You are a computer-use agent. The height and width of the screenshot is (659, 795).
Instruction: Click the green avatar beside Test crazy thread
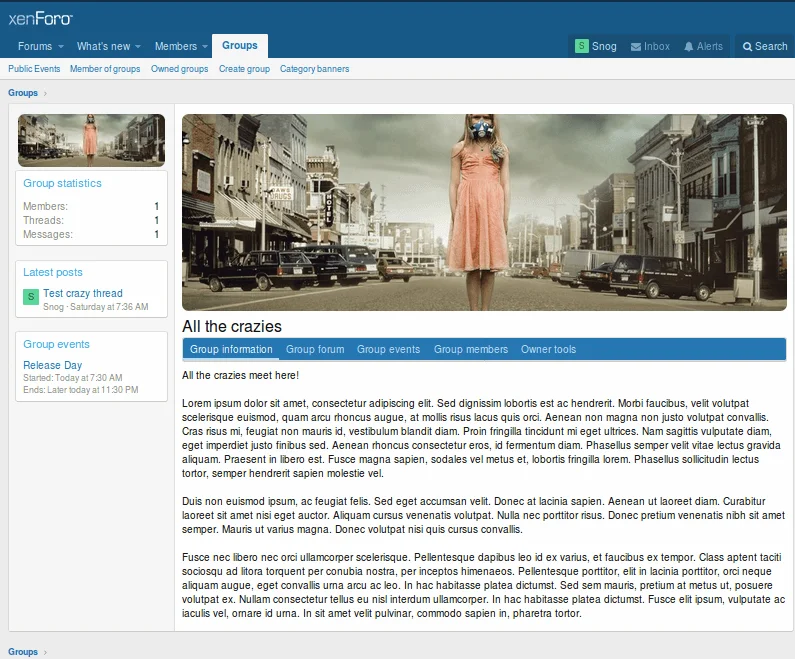(x=31, y=298)
